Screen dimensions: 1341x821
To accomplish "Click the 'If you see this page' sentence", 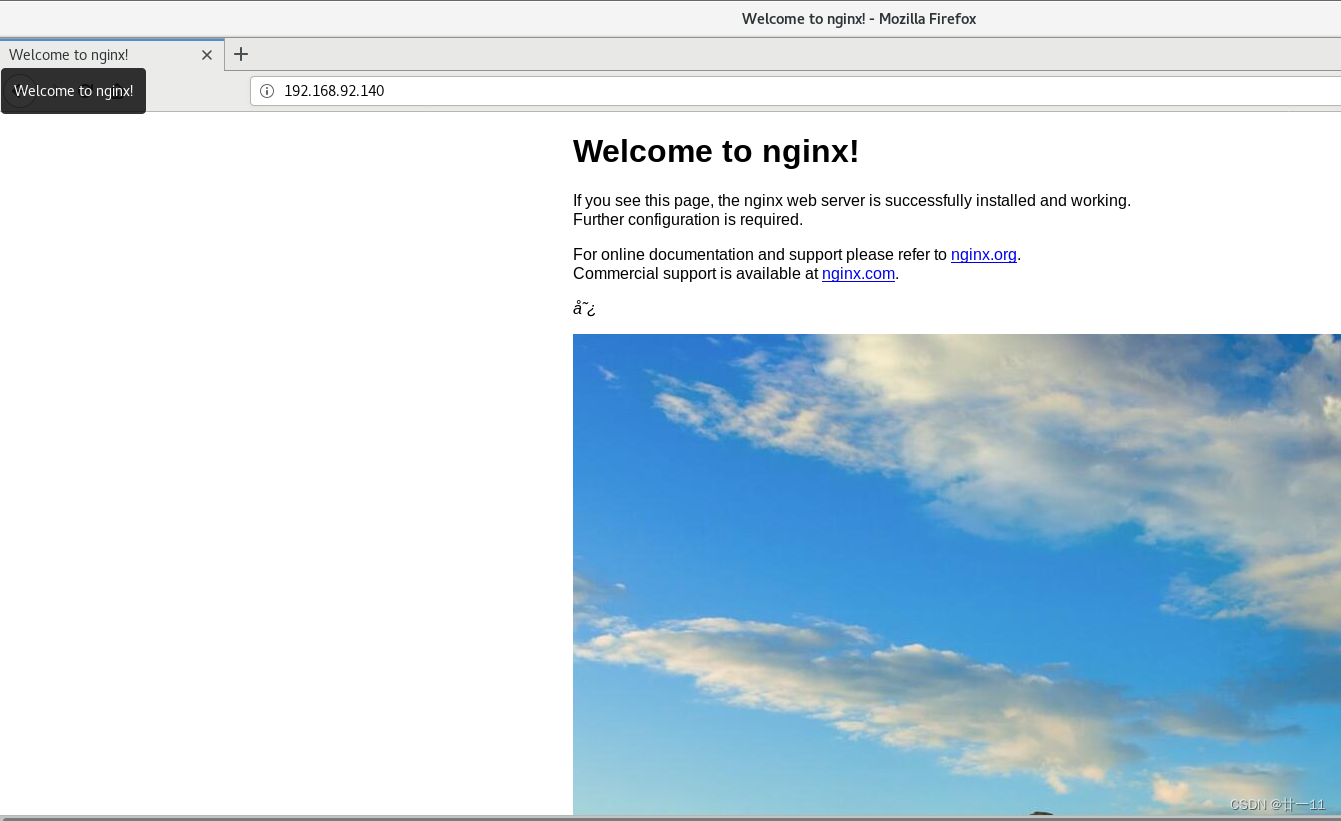I will click(852, 200).
